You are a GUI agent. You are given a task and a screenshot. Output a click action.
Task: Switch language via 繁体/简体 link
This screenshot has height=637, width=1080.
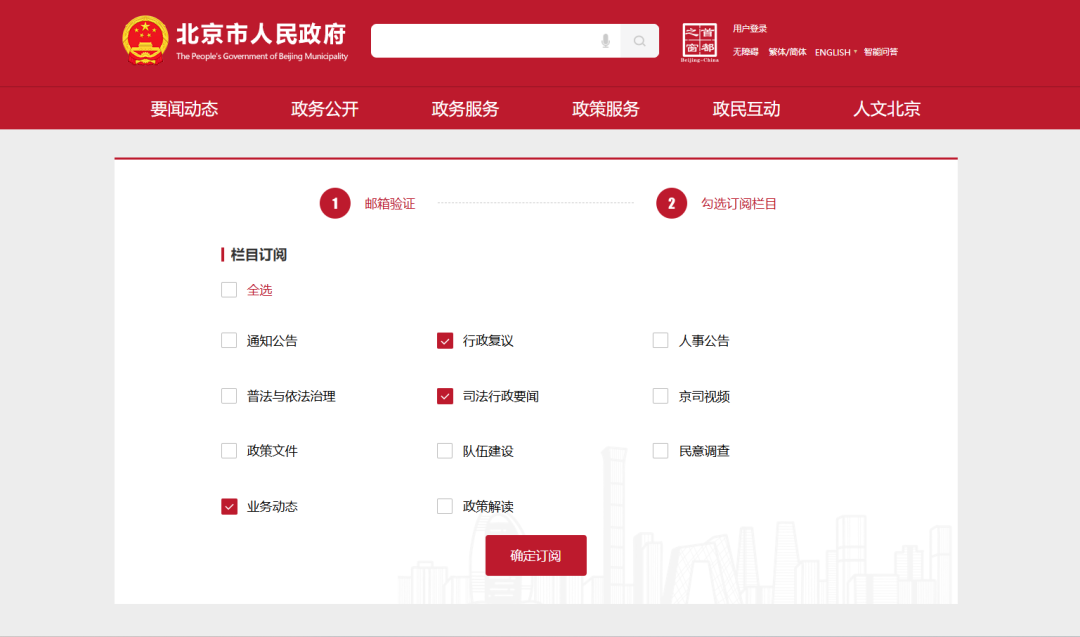(787, 52)
